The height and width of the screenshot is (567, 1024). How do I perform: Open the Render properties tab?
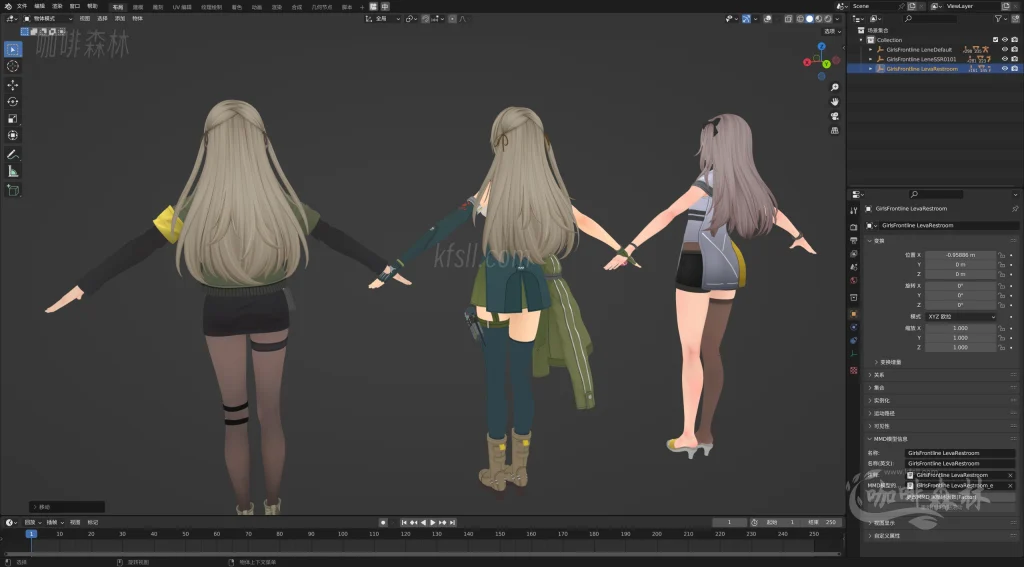coord(854,227)
